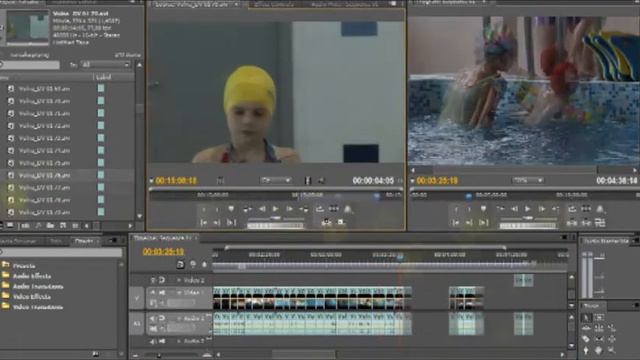Viewport: 640px width, 360px height.
Task: Open Source monitor zoom level dropdown
Action: (276, 180)
